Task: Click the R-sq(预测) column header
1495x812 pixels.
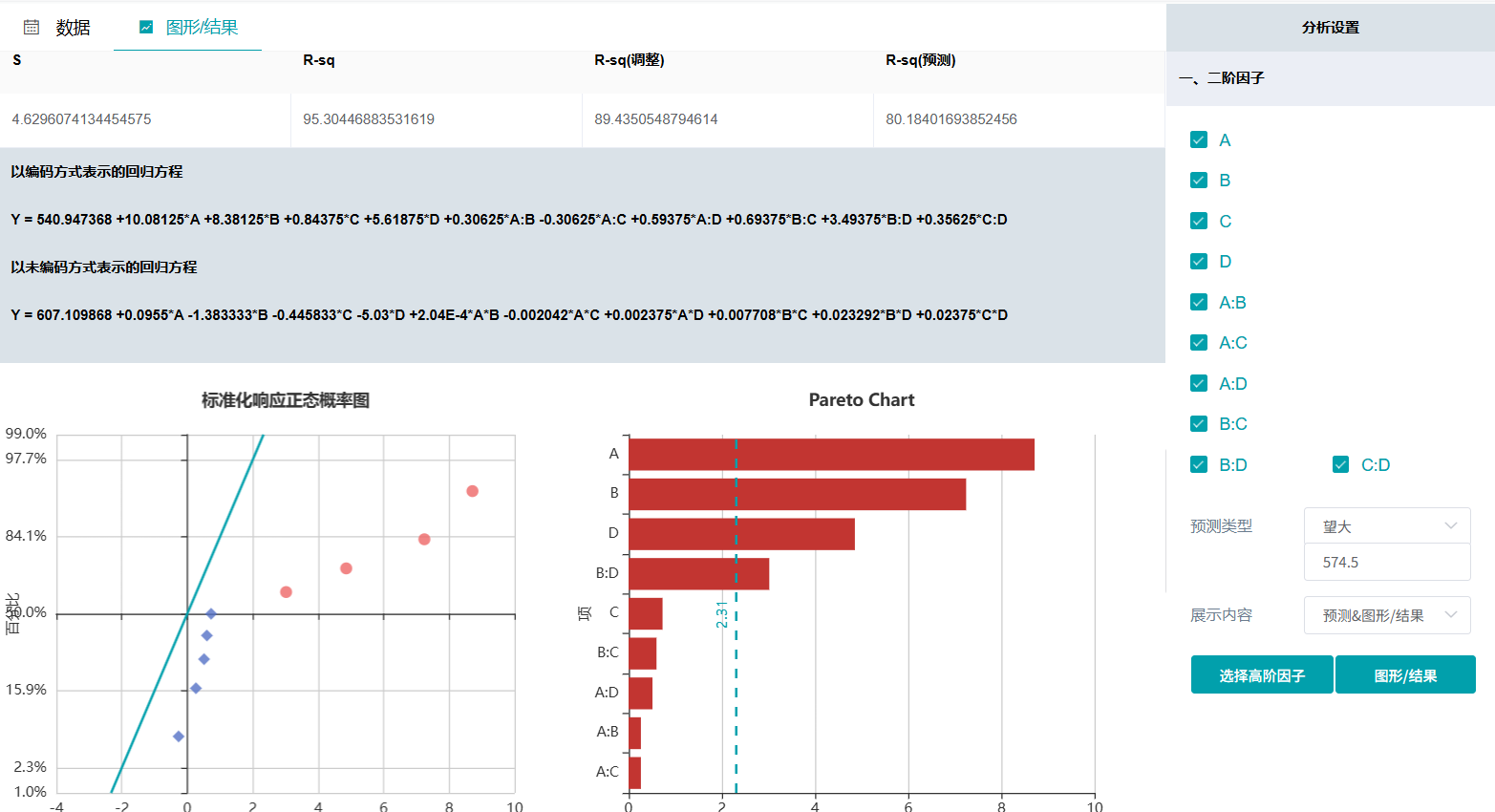Action: click(x=921, y=60)
